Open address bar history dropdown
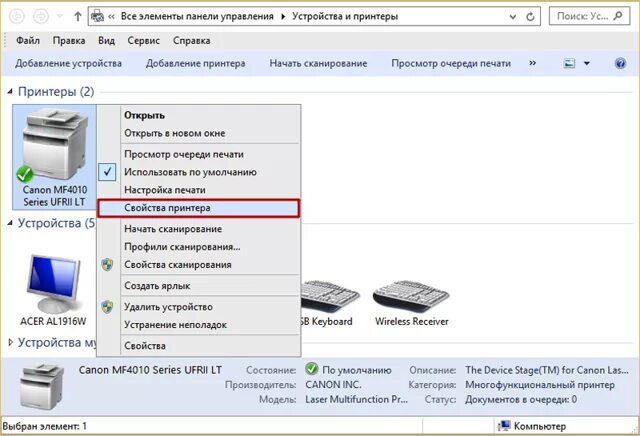The image size is (640, 436). 513,17
